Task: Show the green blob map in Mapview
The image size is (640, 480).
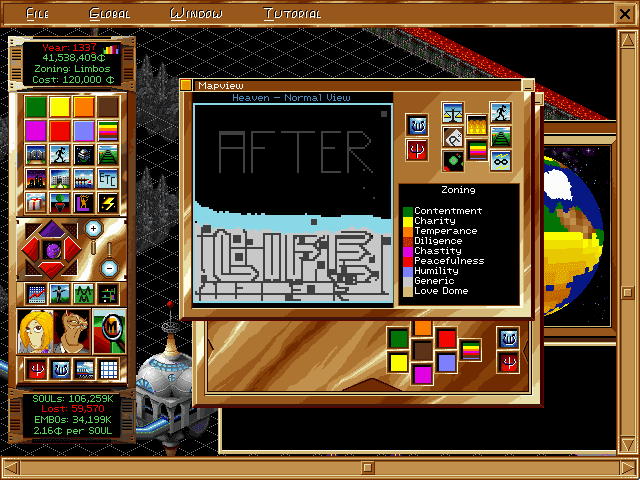Action: 452,161
